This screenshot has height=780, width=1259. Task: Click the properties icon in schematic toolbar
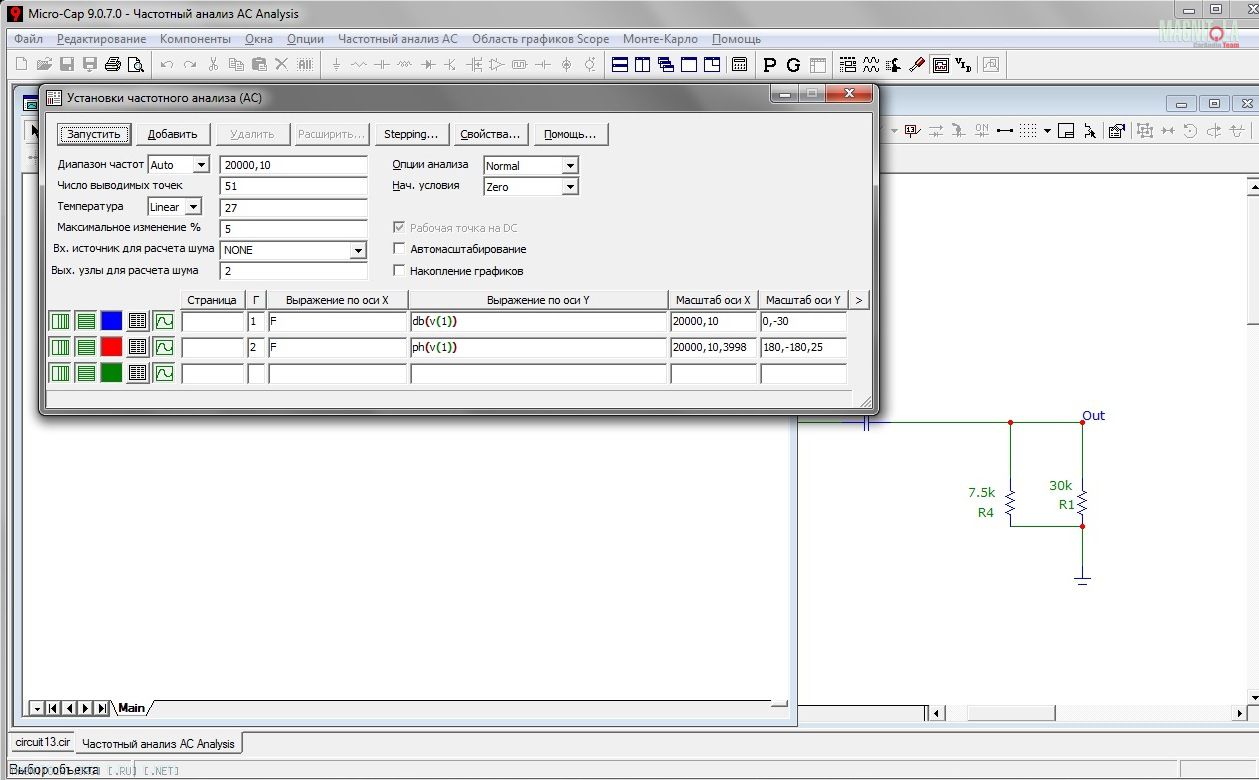(1117, 131)
